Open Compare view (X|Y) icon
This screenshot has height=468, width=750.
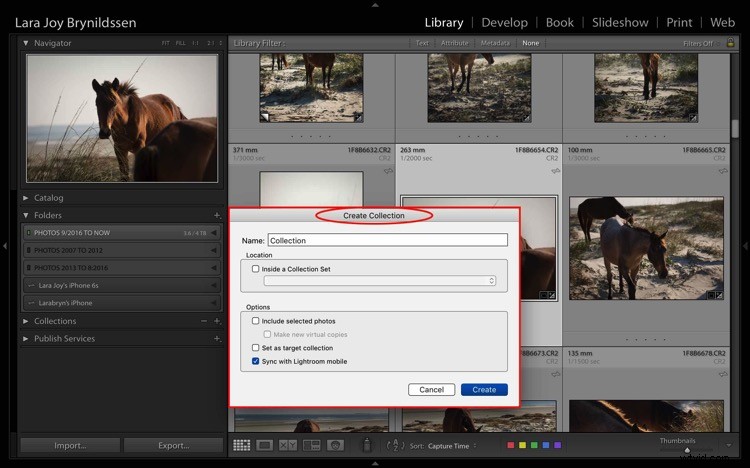pyautogui.click(x=287, y=446)
